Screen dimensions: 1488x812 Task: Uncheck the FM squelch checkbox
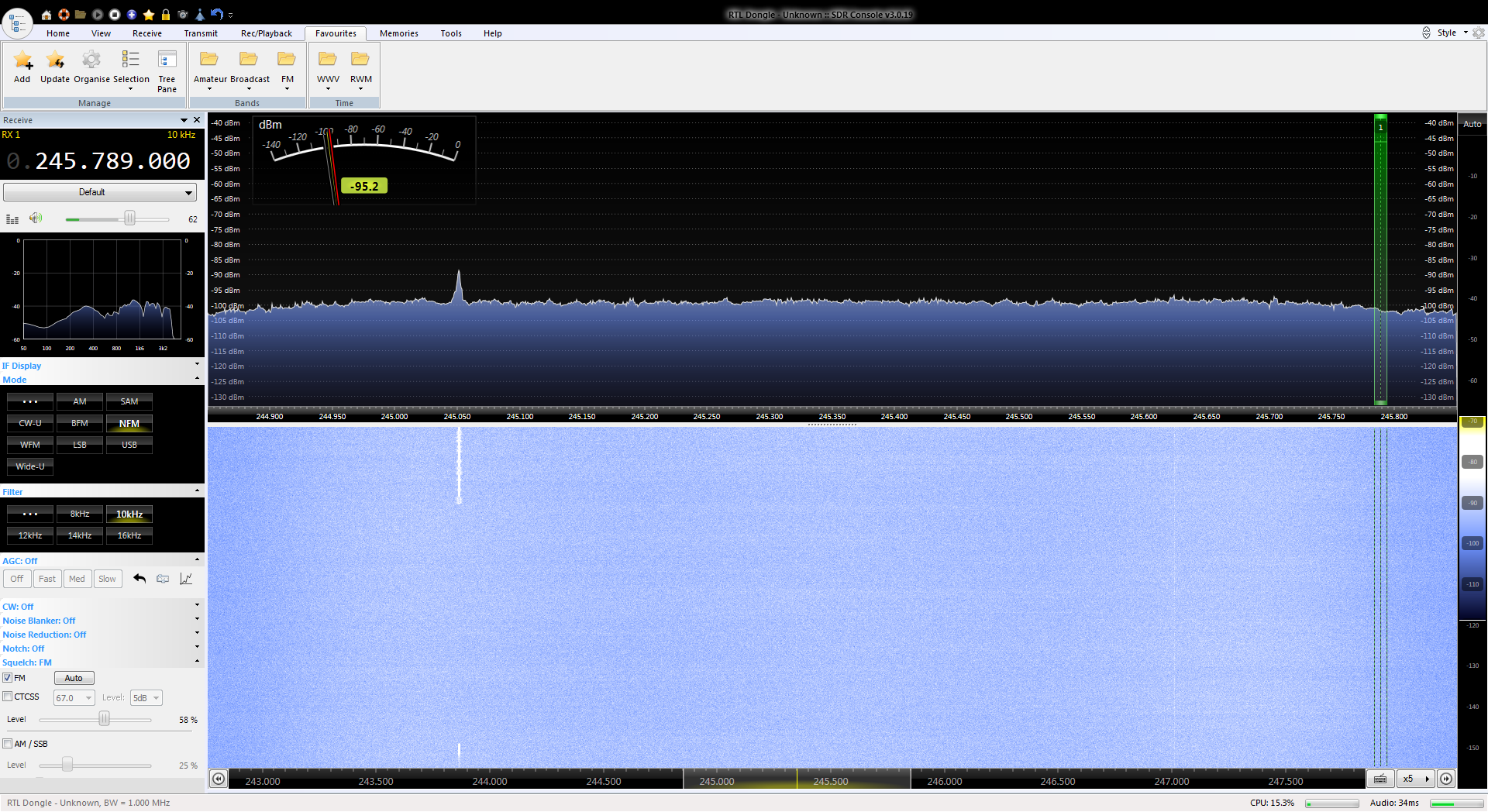[8, 677]
